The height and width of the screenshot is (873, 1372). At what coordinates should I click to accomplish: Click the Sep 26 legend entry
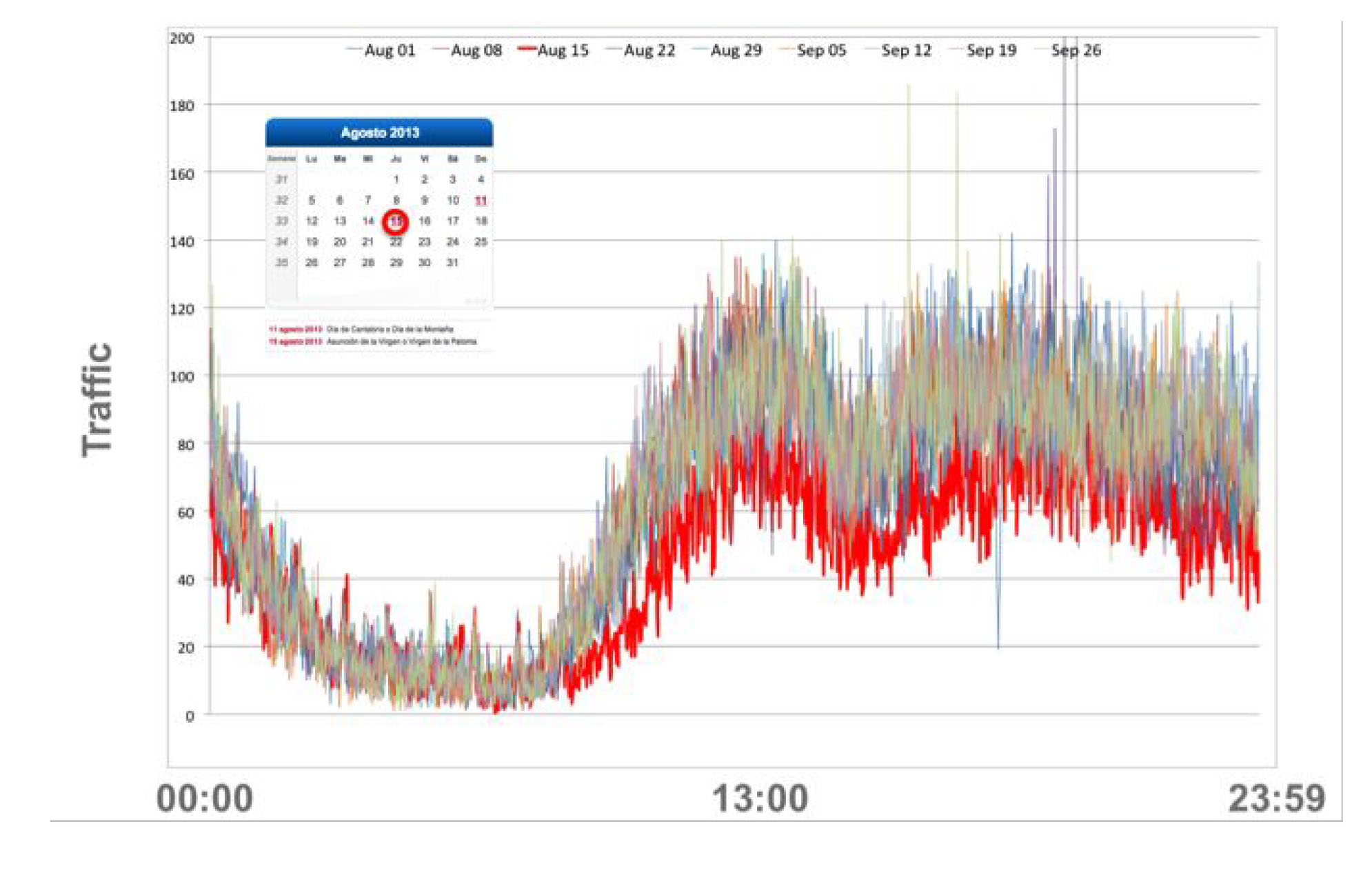click(1068, 50)
